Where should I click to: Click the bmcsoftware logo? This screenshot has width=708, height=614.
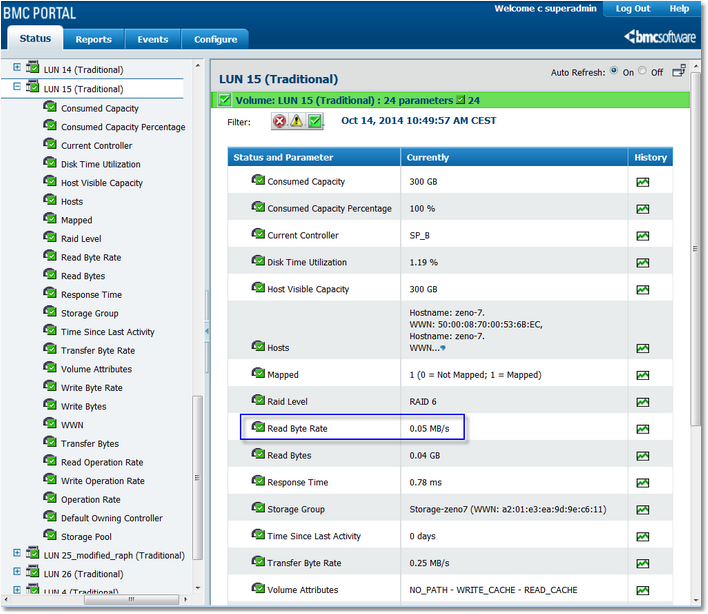(660, 37)
